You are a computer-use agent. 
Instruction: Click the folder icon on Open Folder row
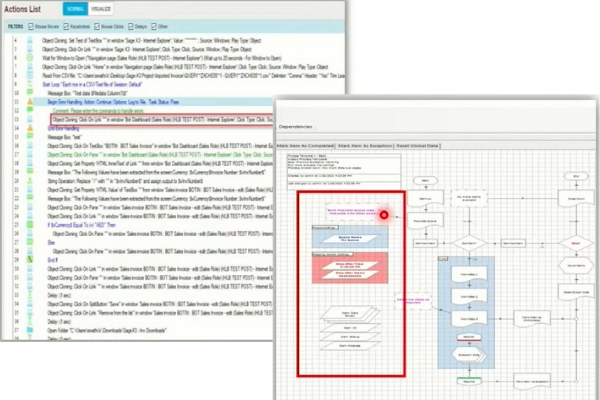coord(30,330)
